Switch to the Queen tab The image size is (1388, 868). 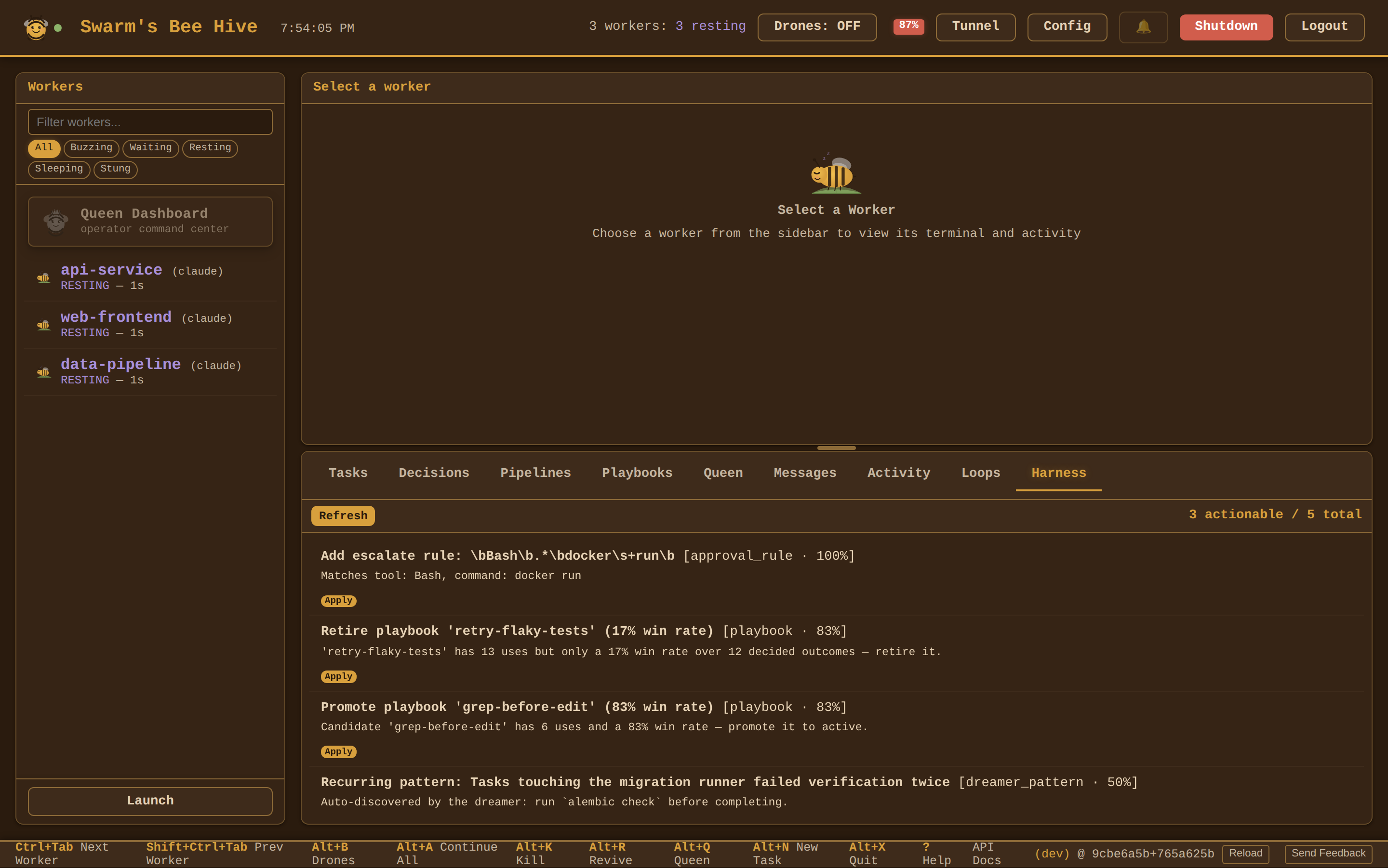(x=723, y=473)
